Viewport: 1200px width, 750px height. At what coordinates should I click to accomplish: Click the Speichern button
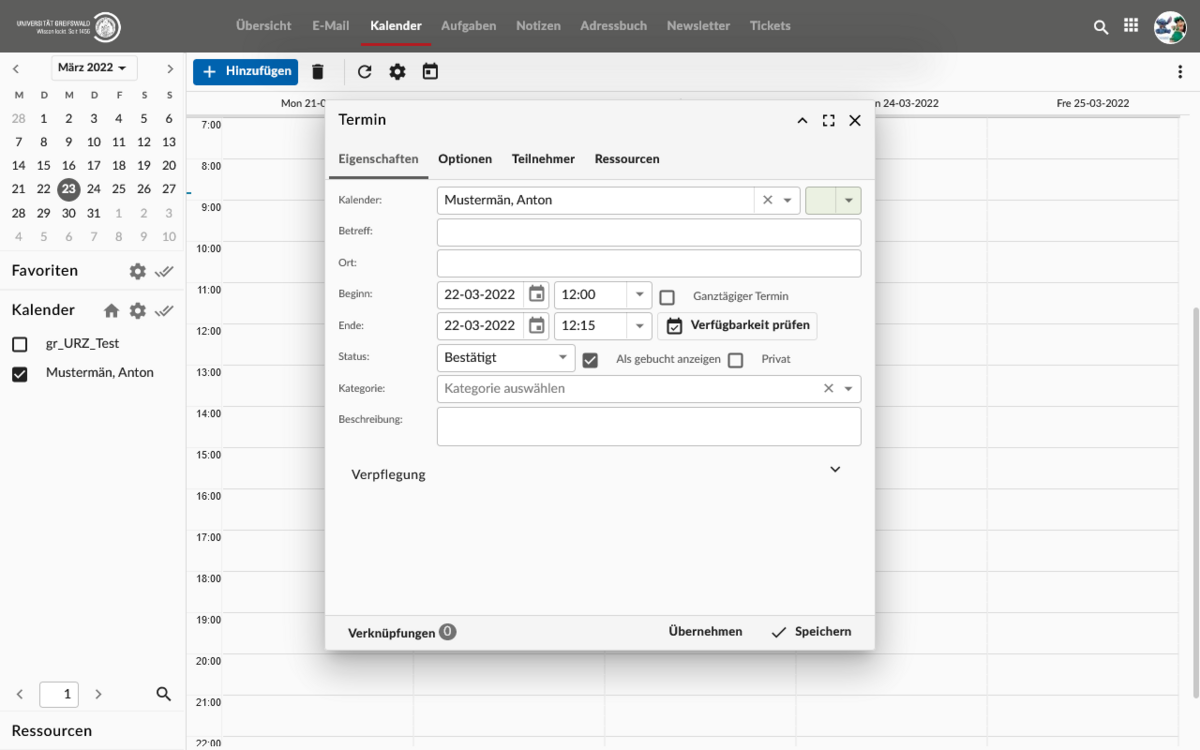pyautogui.click(x=811, y=632)
